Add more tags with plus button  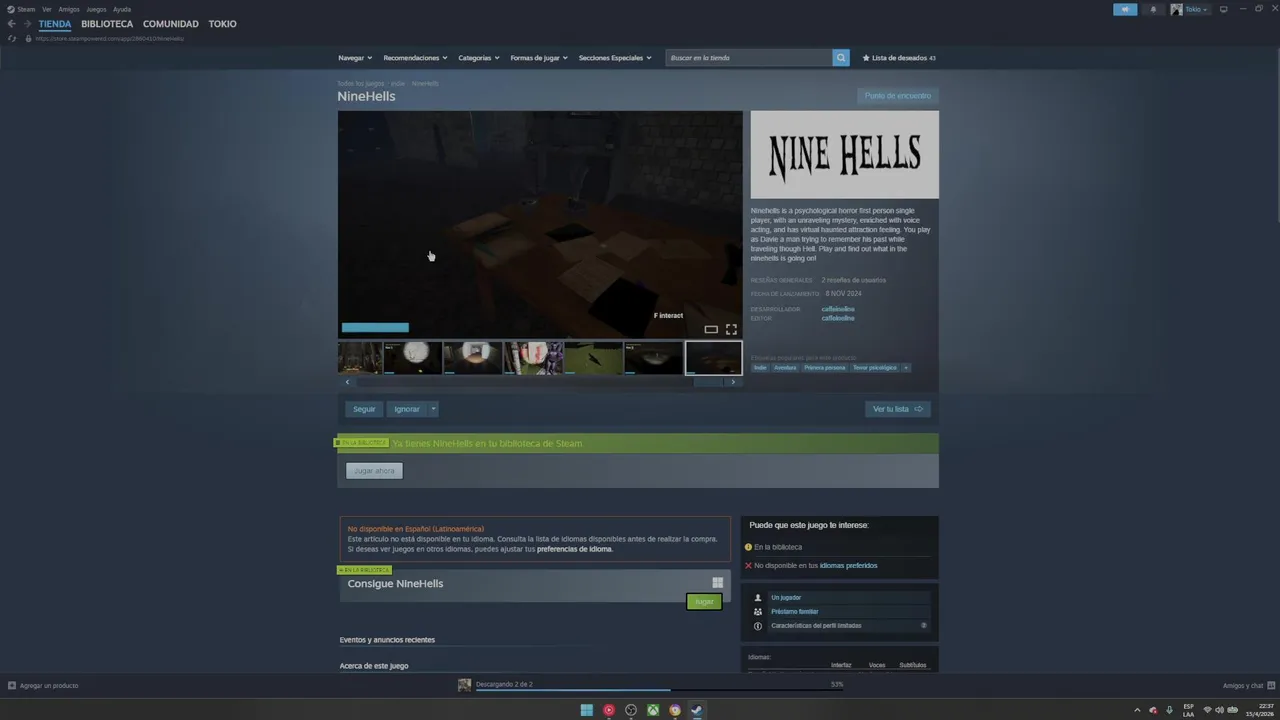(x=906, y=367)
